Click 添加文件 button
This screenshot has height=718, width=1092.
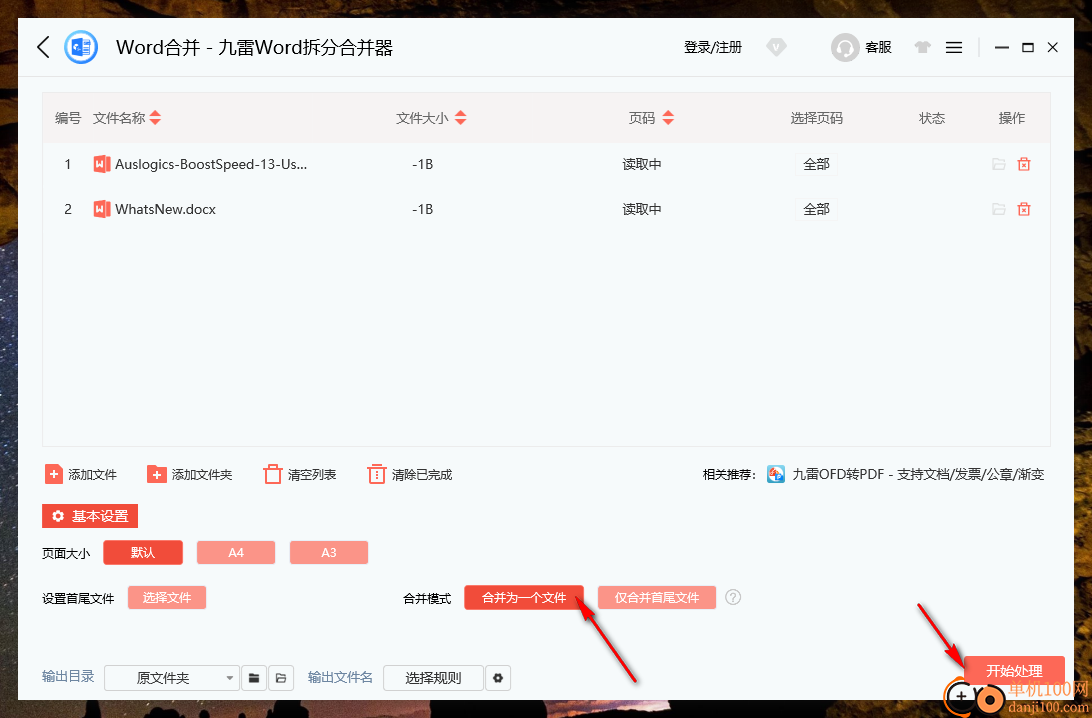pos(81,474)
